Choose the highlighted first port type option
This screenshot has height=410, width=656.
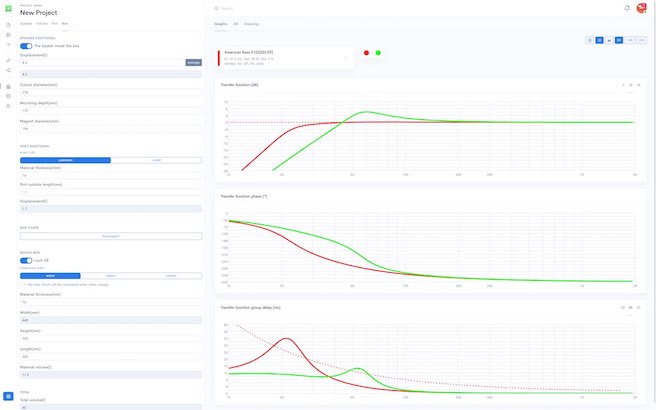coord(65,160)
